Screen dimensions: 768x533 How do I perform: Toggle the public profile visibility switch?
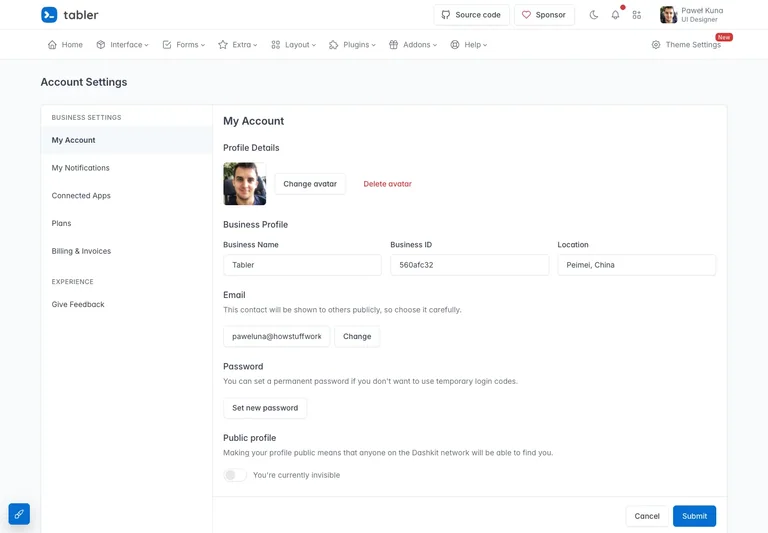235,475
